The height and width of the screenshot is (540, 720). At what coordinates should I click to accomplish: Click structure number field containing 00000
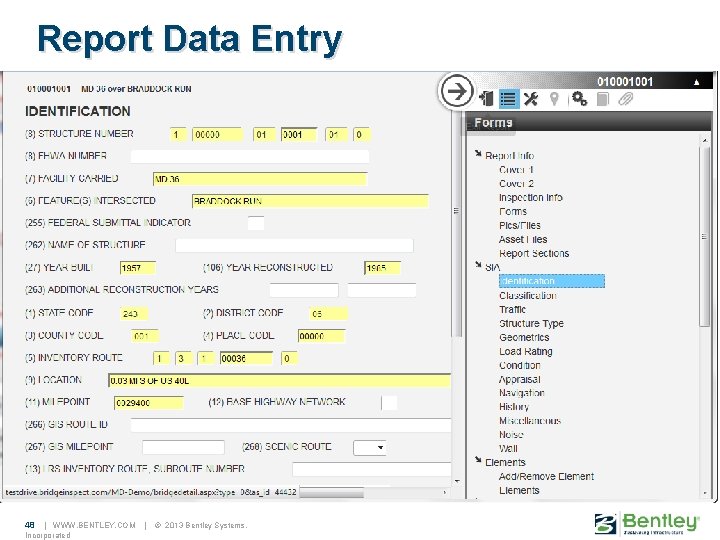217,135
